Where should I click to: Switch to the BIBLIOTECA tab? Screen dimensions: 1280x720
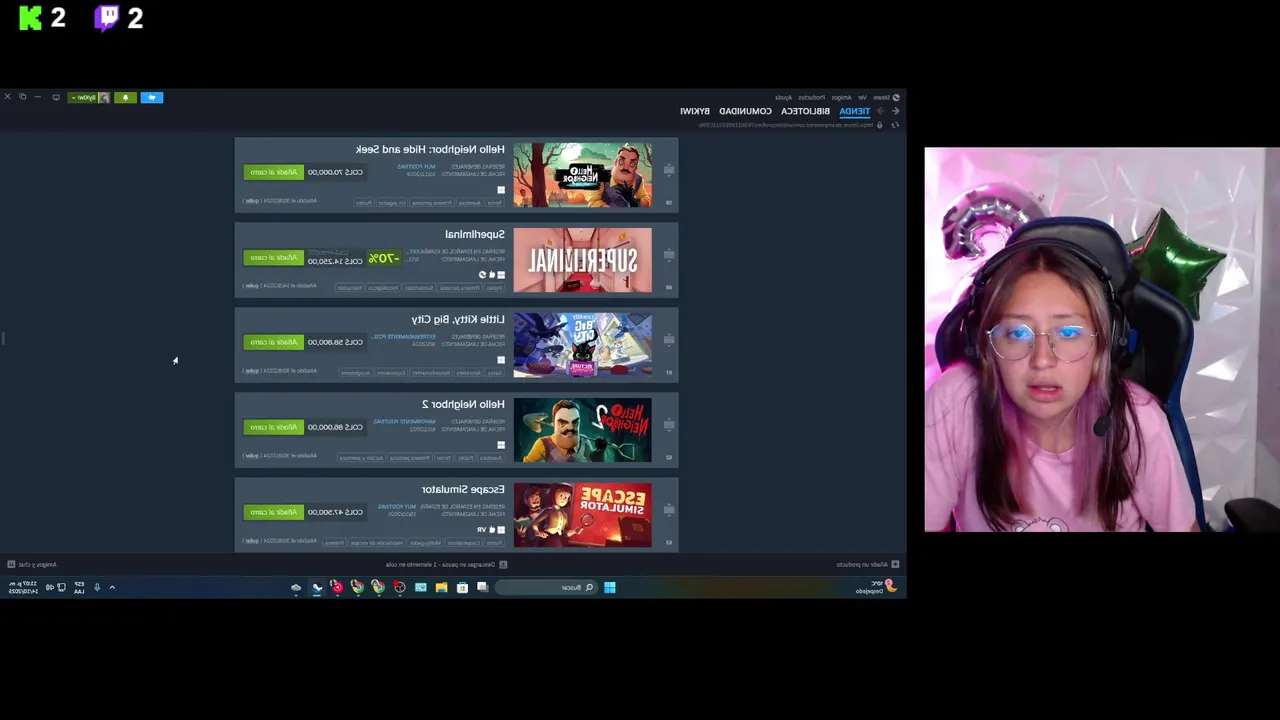tap(805, 111)
